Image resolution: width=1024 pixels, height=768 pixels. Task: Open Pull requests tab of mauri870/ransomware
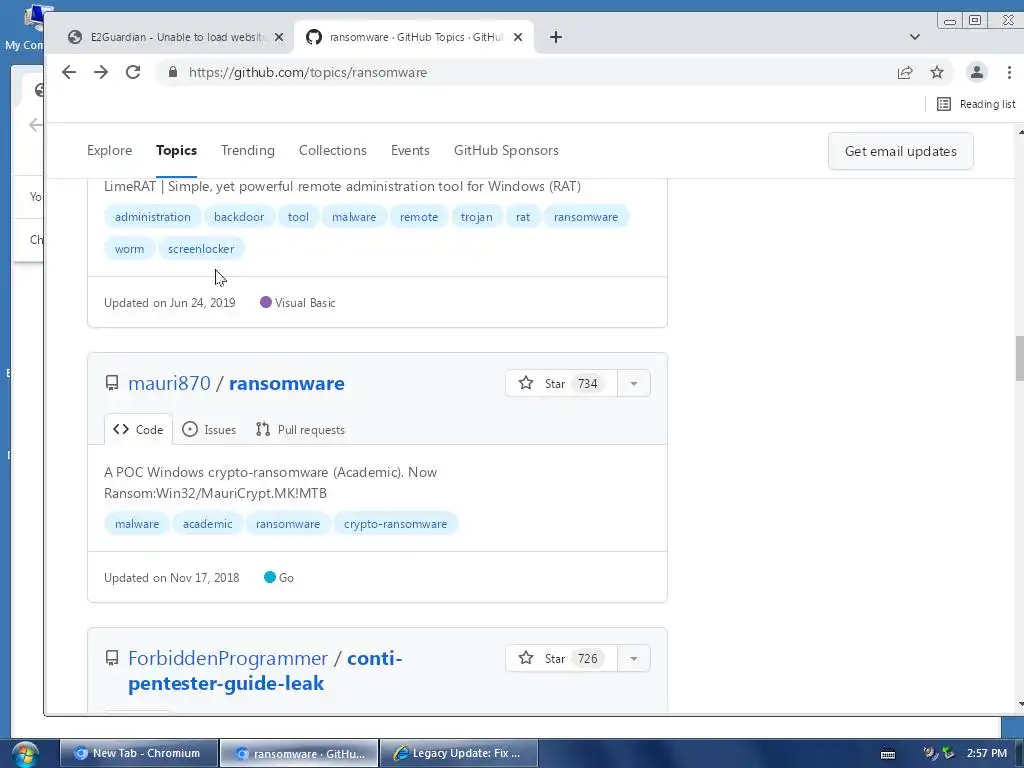point(300,430)
